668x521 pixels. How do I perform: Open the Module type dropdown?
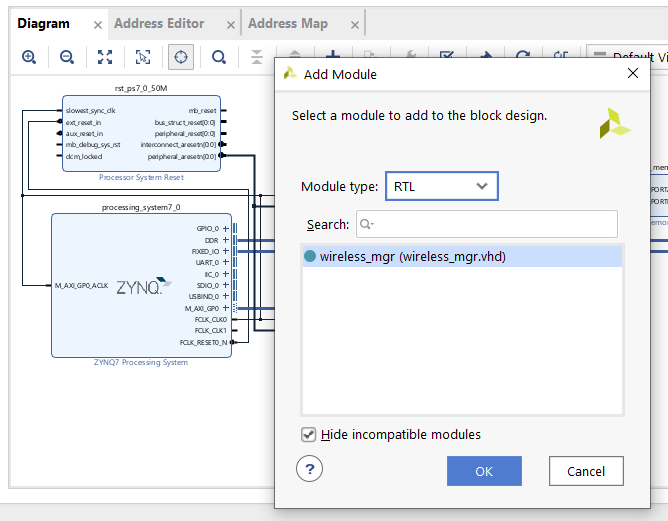(x=442, y=186)
